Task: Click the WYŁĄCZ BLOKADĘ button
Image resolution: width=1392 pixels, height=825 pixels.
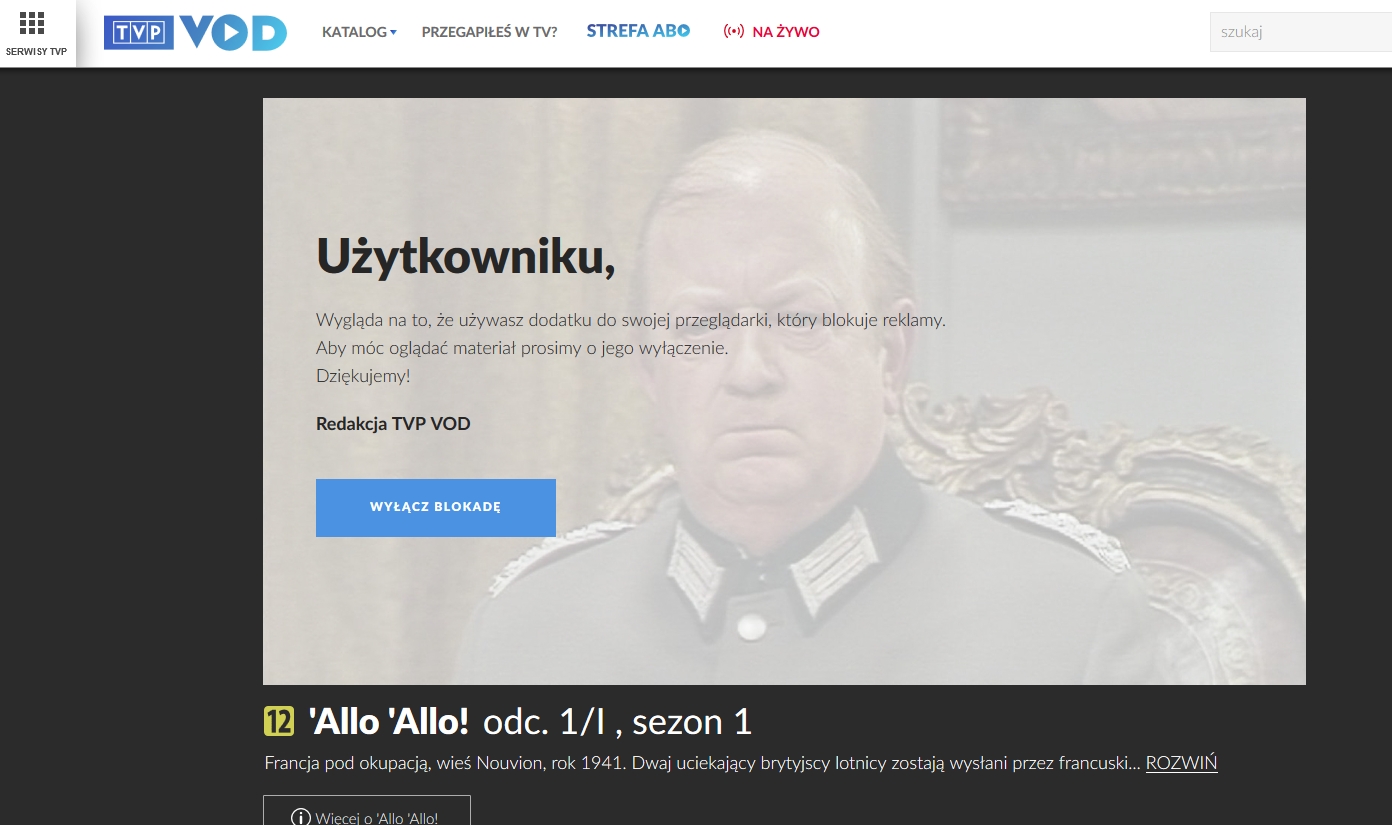Action: pos(436,508)
